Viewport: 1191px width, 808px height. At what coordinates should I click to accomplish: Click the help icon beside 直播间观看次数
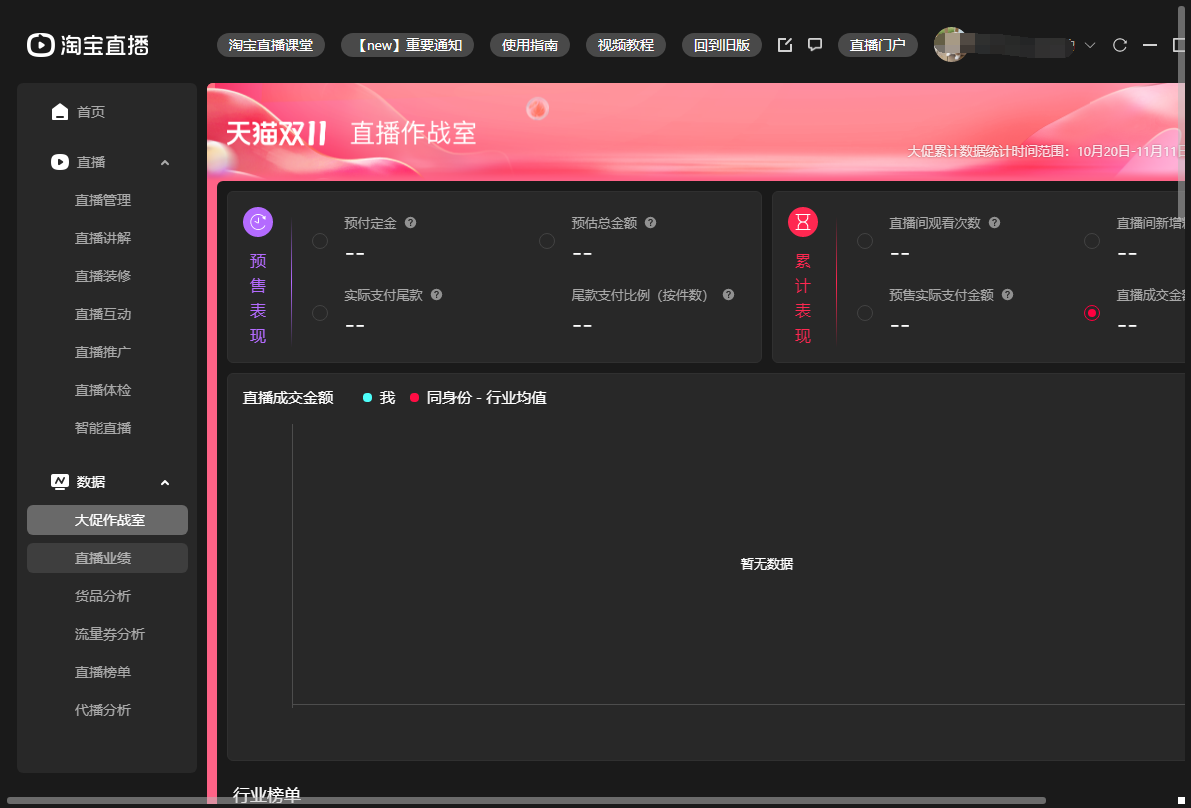(x=994, y=223)
